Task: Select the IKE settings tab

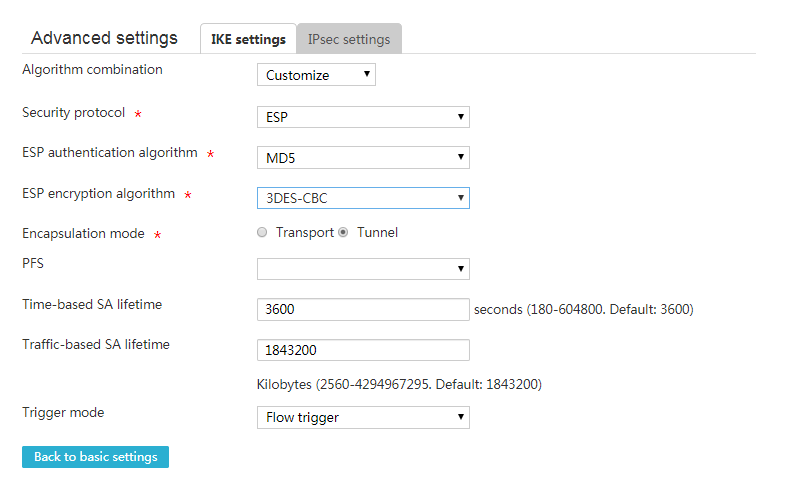Action: [248, 39]
